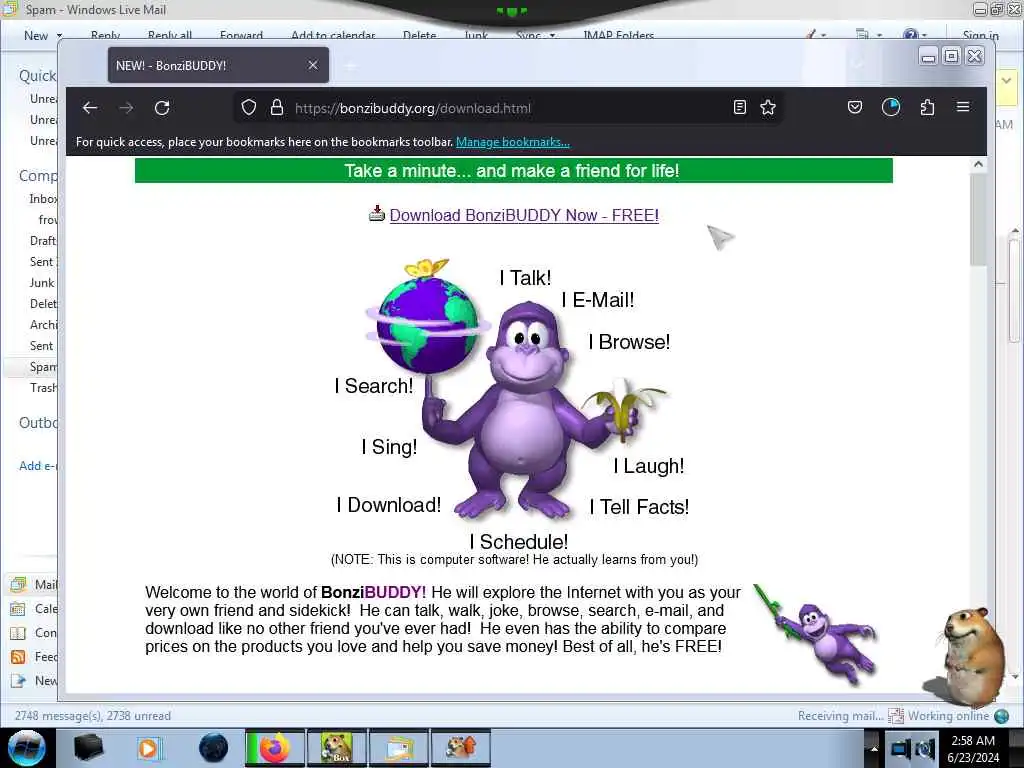Open the list all tabs chevron
1024x768 pixels.
(x=857, y=64)
